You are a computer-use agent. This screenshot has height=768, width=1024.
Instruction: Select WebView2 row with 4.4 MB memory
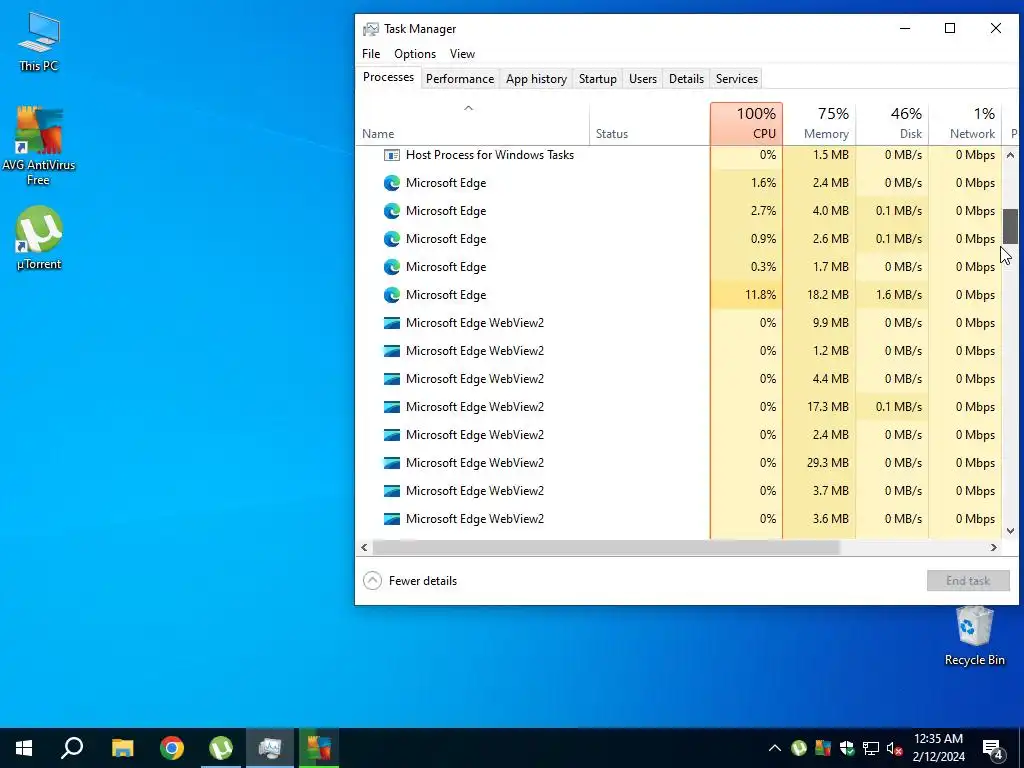point(679,379)
